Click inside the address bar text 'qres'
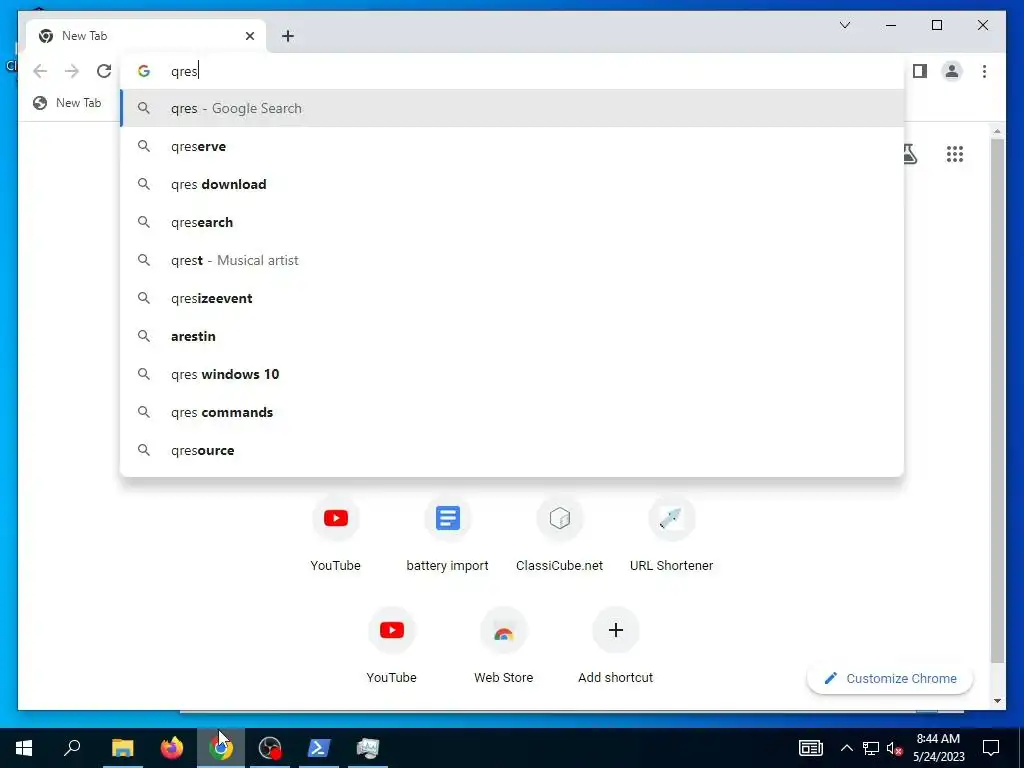The height and width of the screenshot is (768, 1024). [184, 71]
